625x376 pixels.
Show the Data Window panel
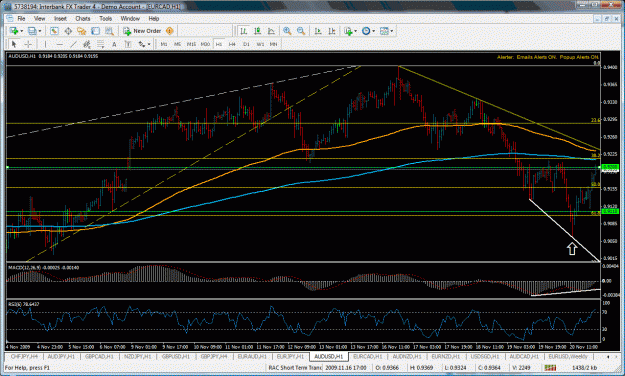tap(68, 31)
